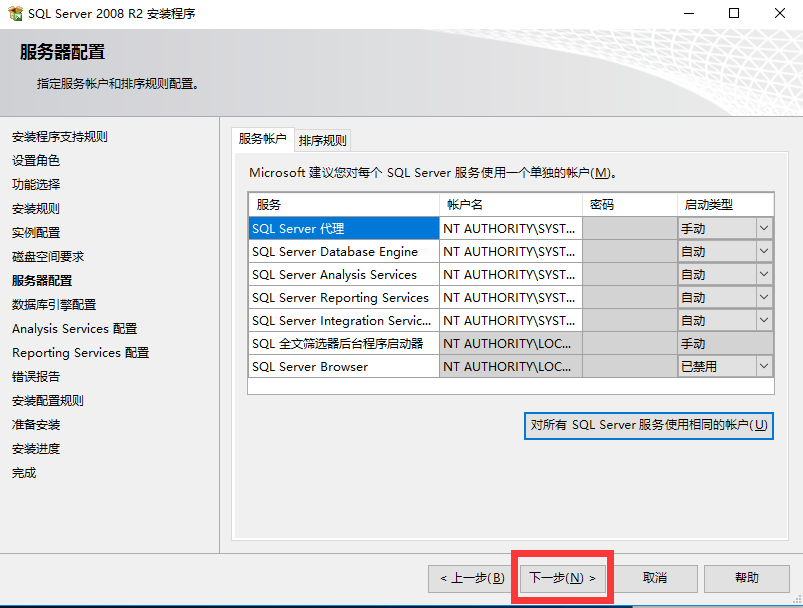803x608 pixels.
Task: Select the 服务帐户 tab
Action: 264,139
